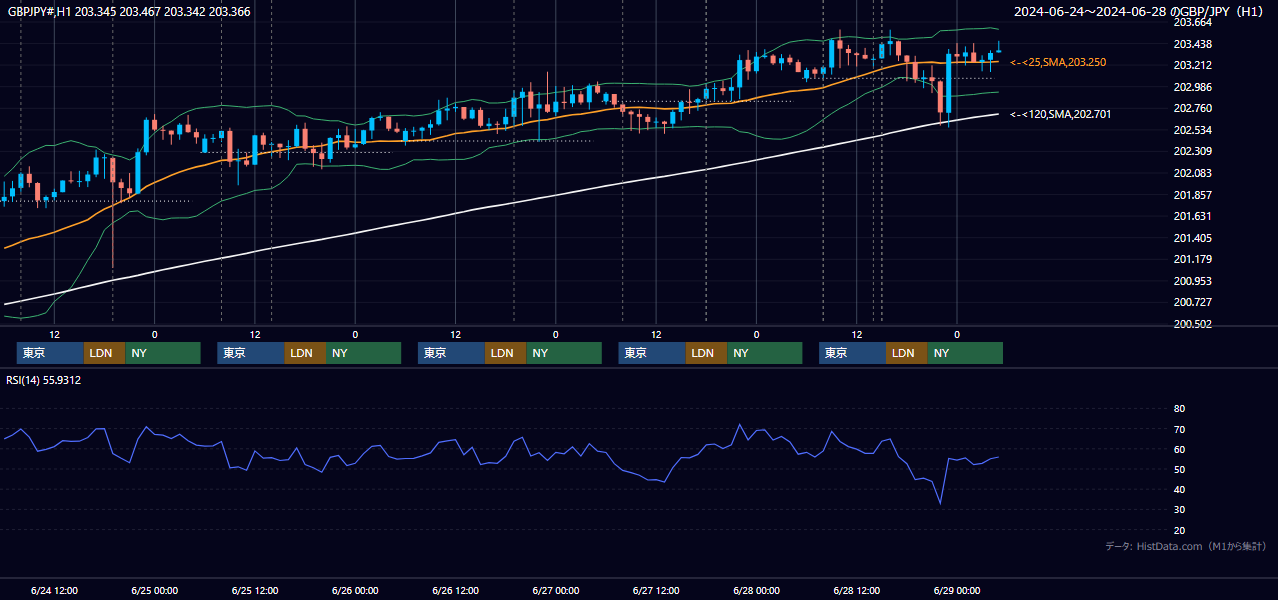Select the 6/25 00:00 date label

[154, 591]
